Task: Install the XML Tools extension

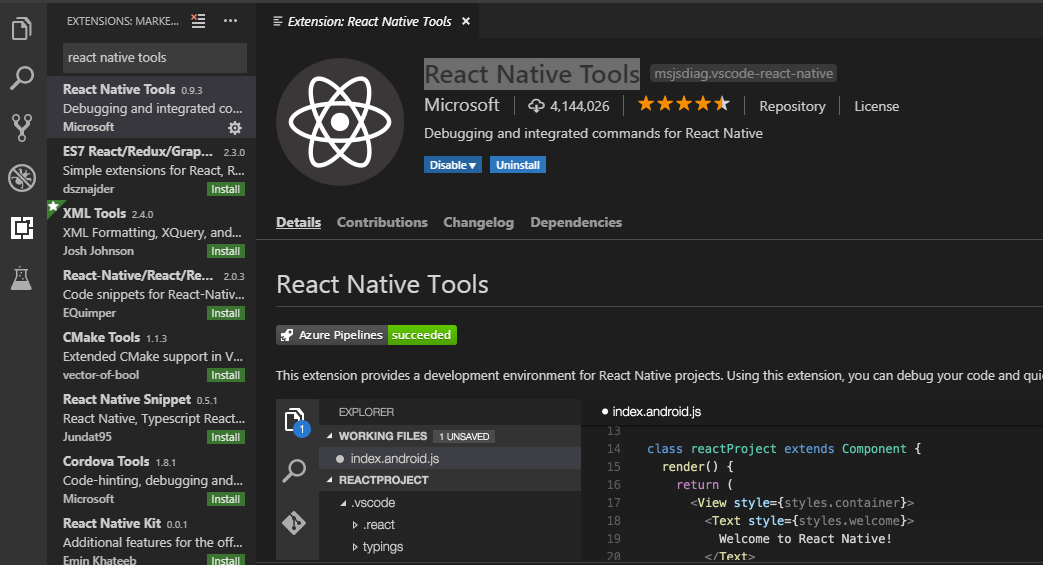Action: click(x=225, y=251)
